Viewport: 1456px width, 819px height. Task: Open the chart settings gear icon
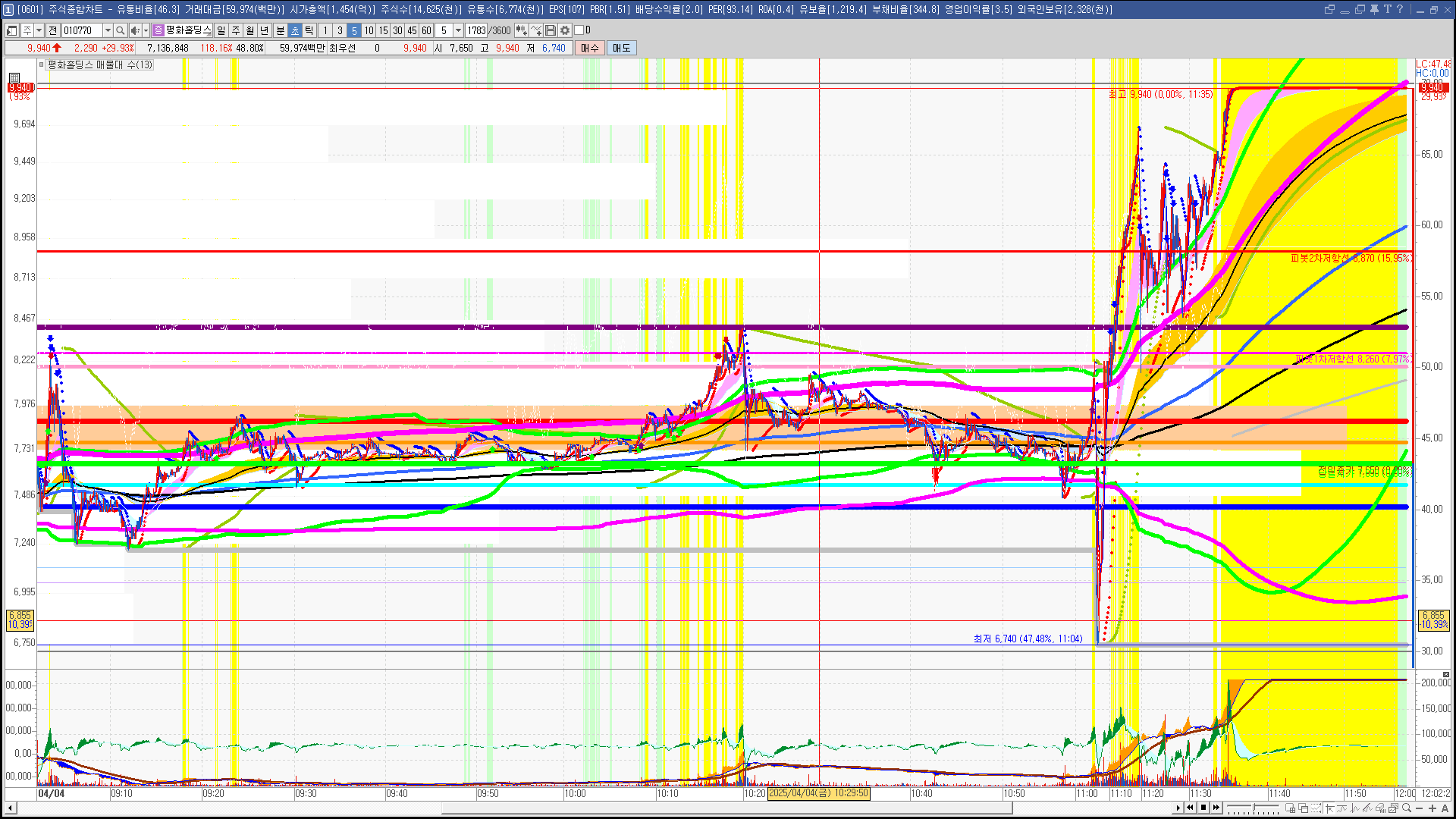(x=565, y=30)
